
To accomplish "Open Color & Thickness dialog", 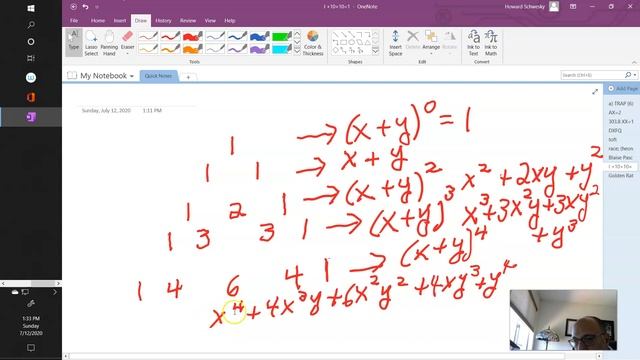I will [x=313, y=43].
